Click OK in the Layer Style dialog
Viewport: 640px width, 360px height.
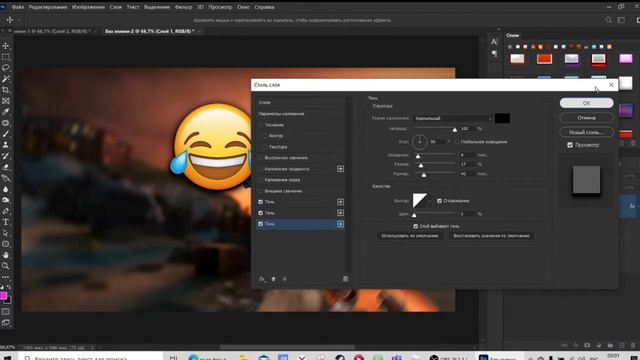click(x=587, y=103)
